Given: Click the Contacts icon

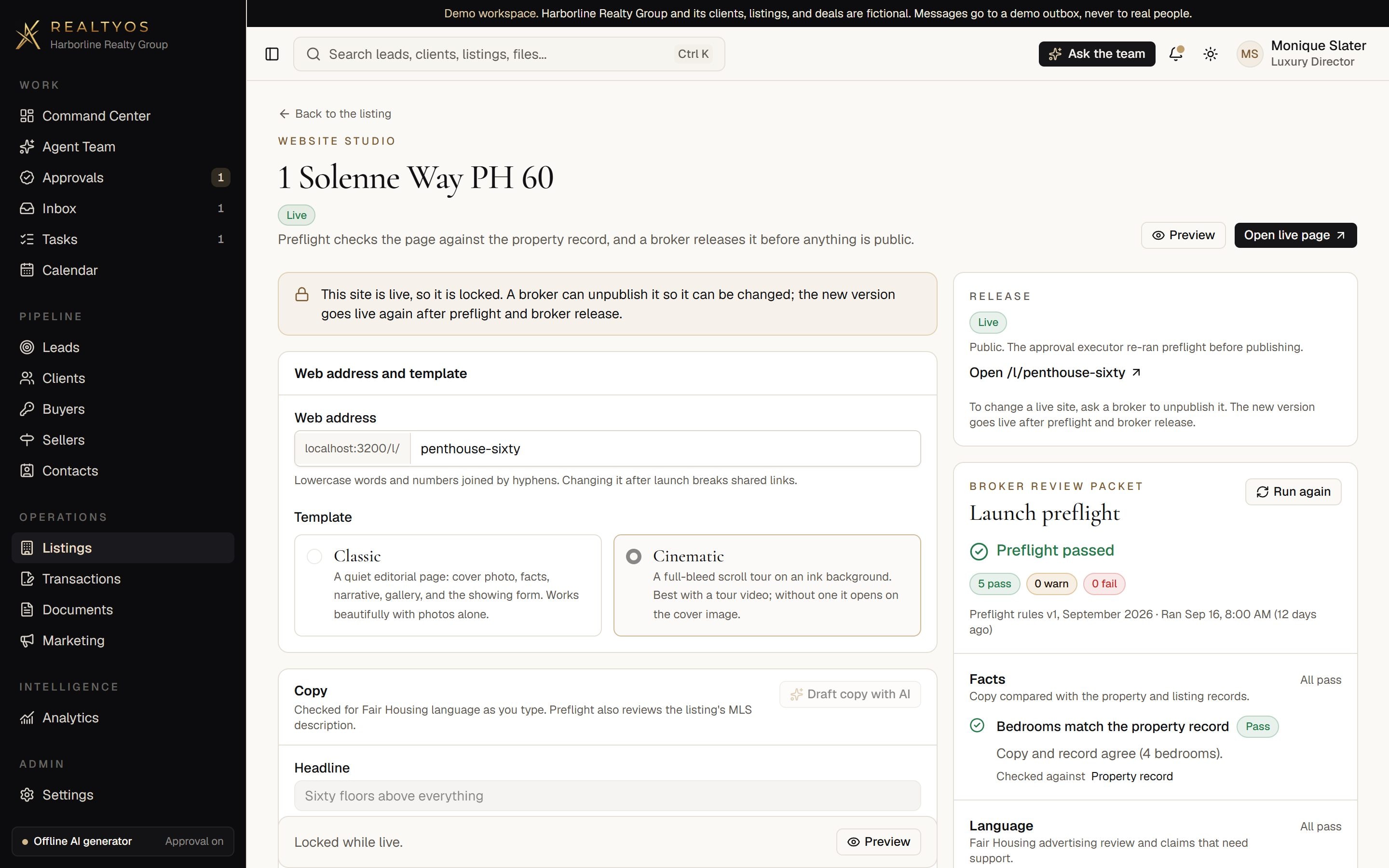Looking at the screenshot, I should click(27, 471).
